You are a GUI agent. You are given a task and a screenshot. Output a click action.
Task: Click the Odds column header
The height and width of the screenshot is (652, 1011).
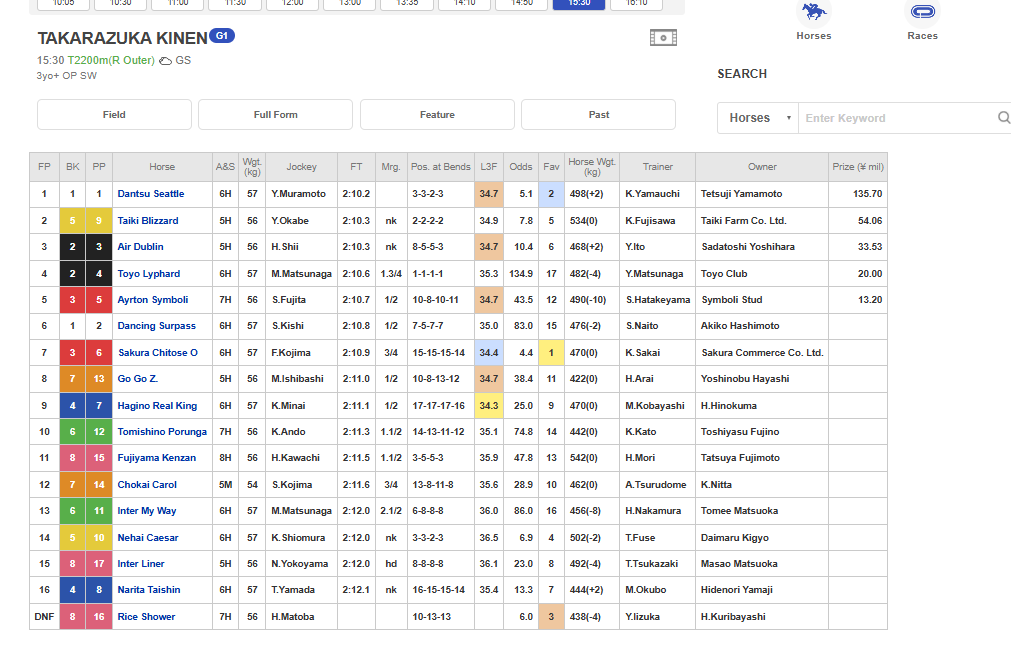click(x=521, y=167)
